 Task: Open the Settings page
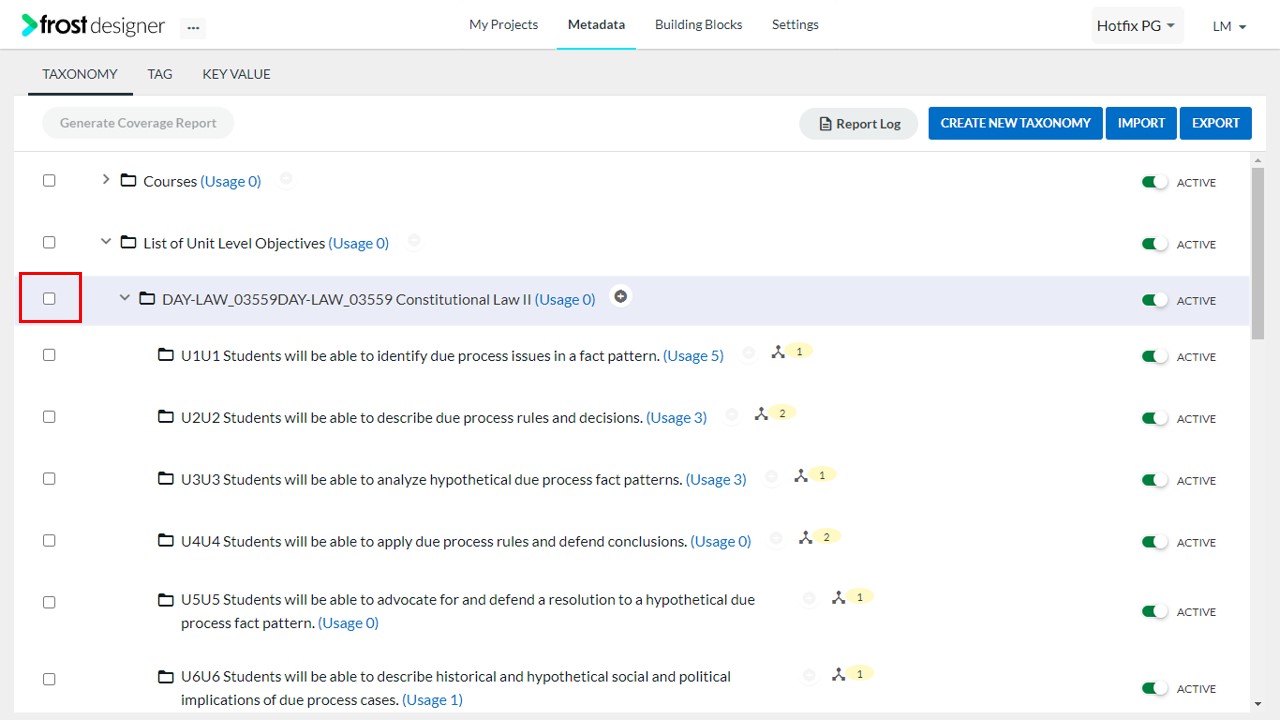(x=795, y=25)
